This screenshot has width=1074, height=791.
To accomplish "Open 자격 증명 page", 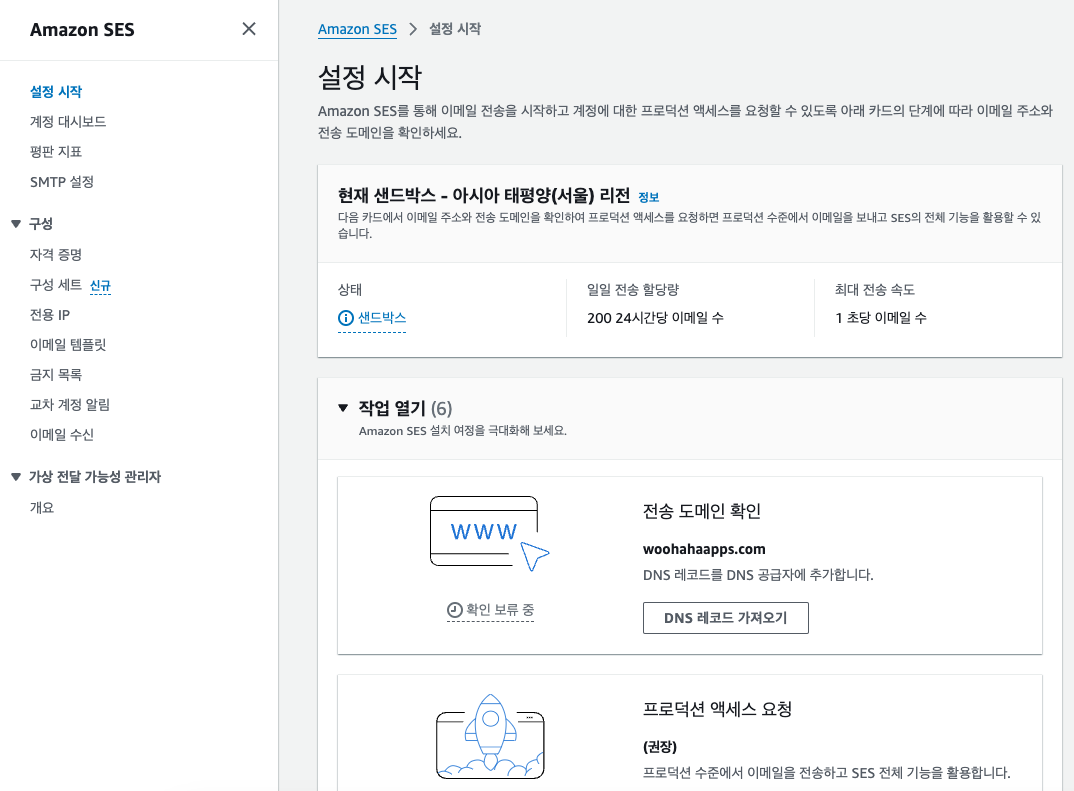I will [55, 255].
